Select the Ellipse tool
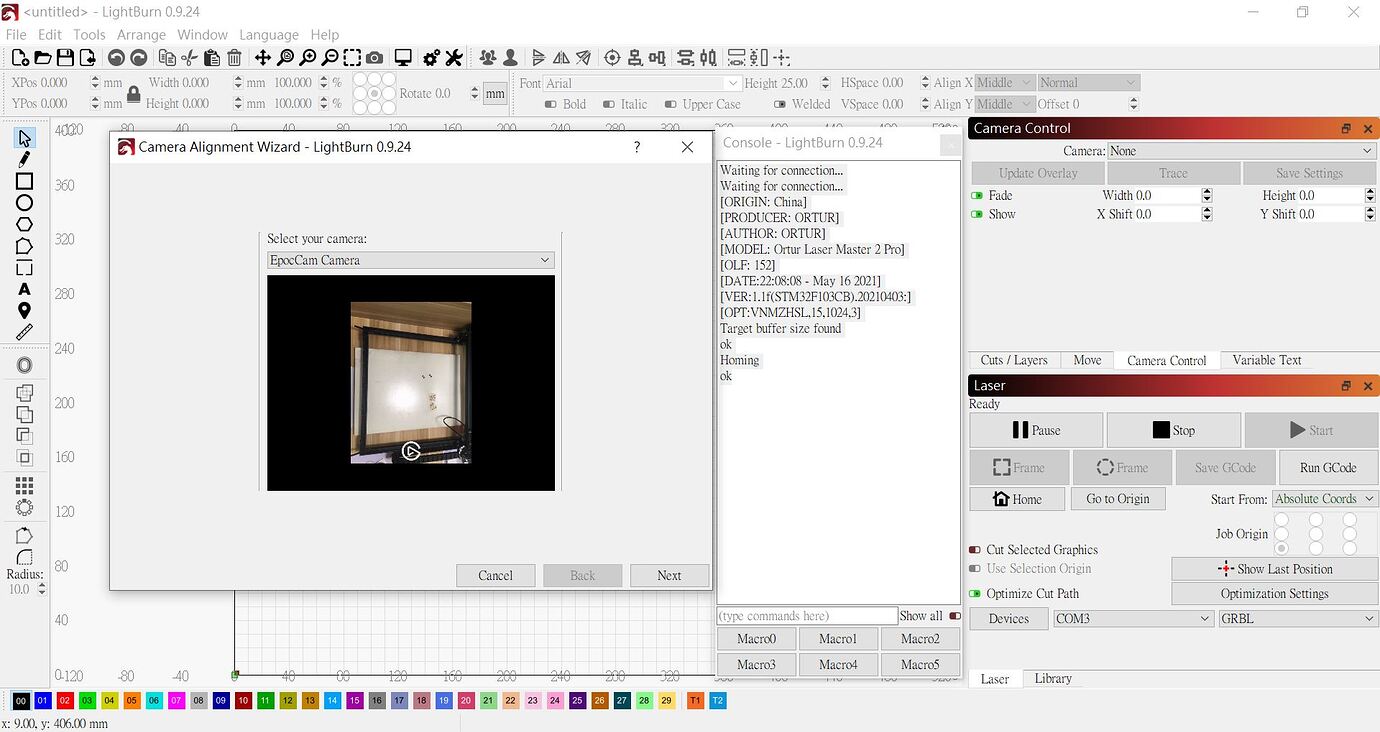Screen dimensions: 1380x732 click(x=24, y=203)
